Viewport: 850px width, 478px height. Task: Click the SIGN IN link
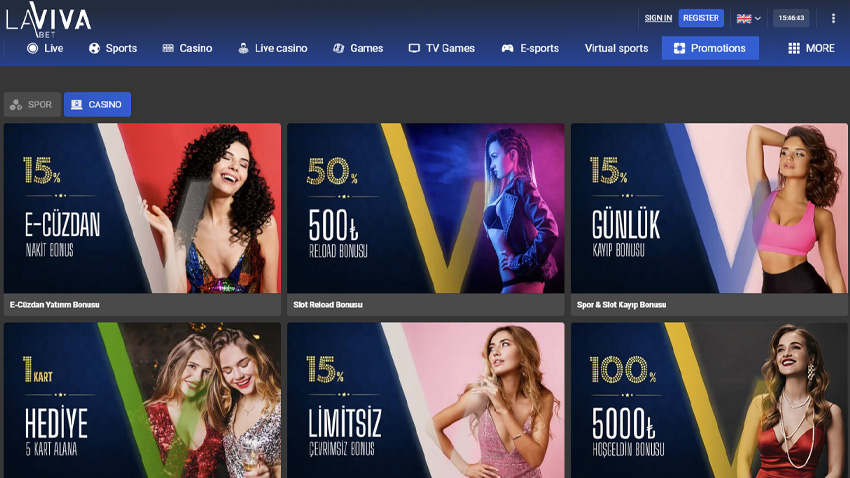click(x=658, y=18)
